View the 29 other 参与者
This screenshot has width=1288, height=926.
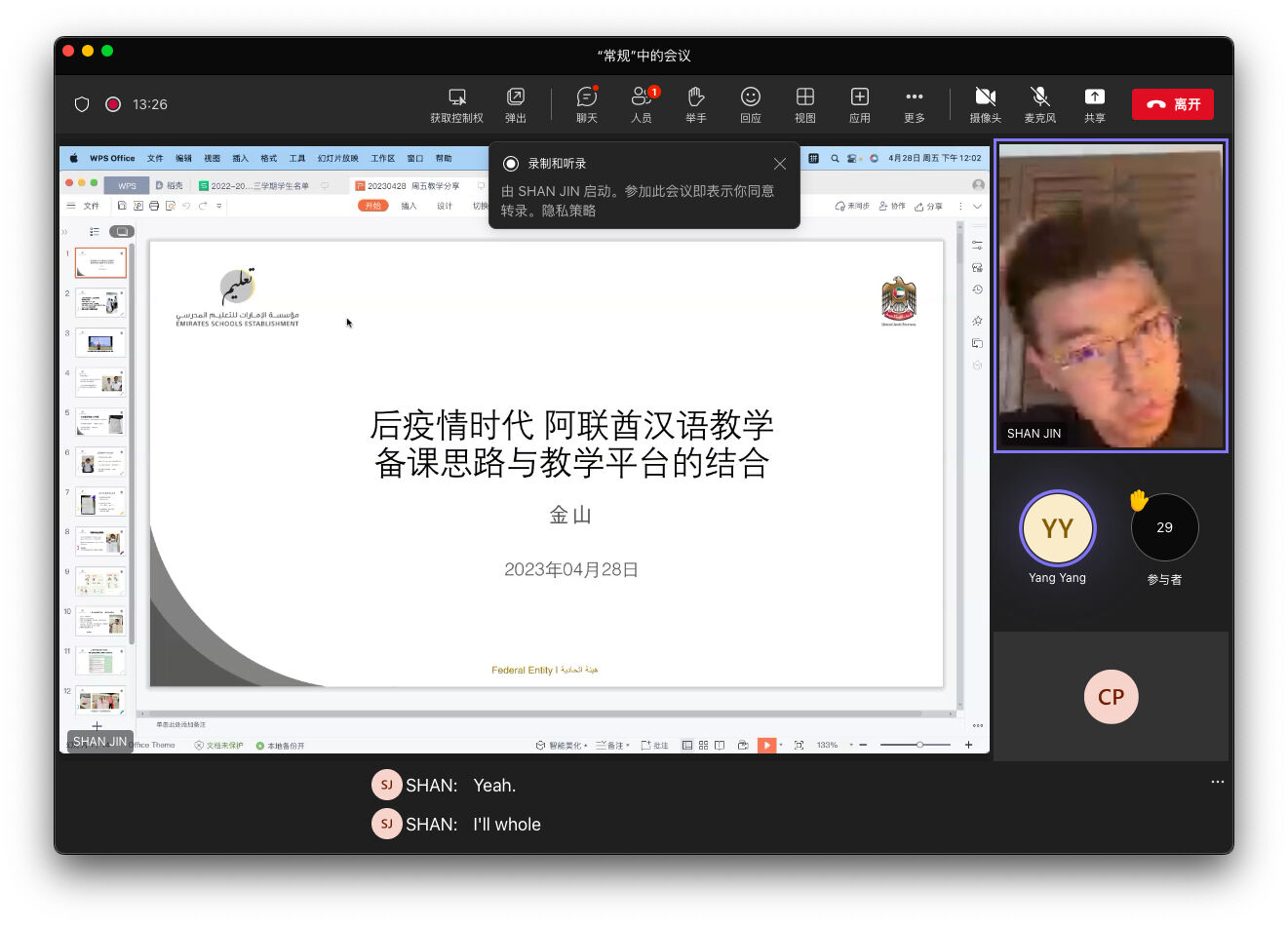click(x=1164, y=527)
